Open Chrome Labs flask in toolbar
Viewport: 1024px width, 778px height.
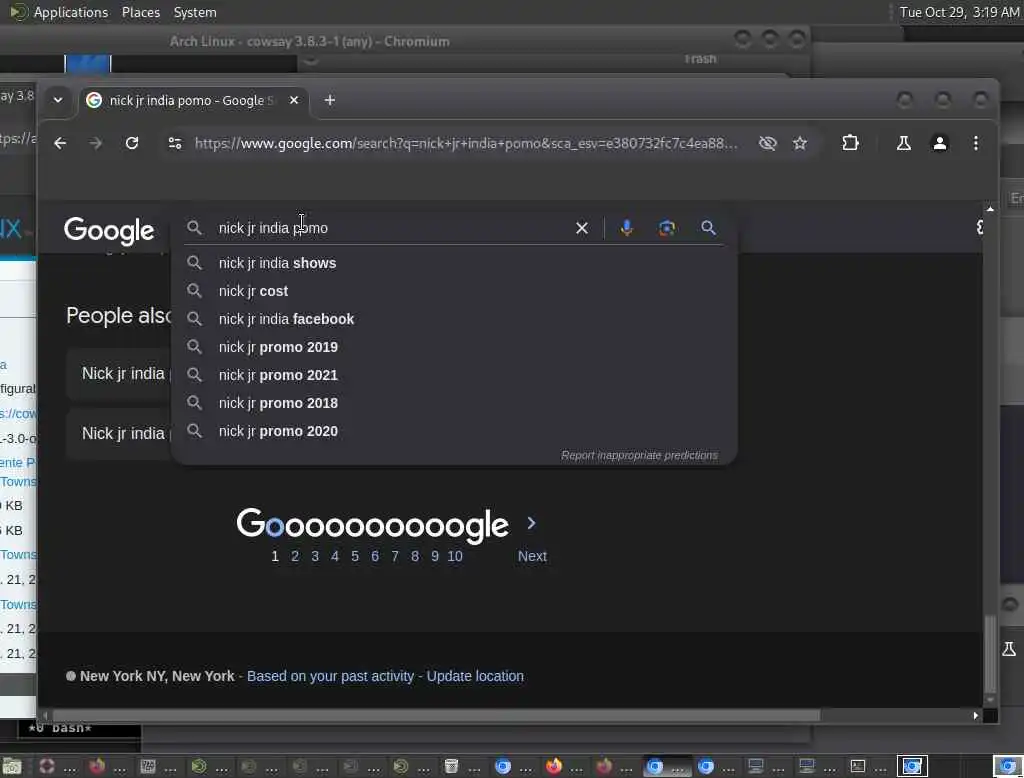click(904, 143)
